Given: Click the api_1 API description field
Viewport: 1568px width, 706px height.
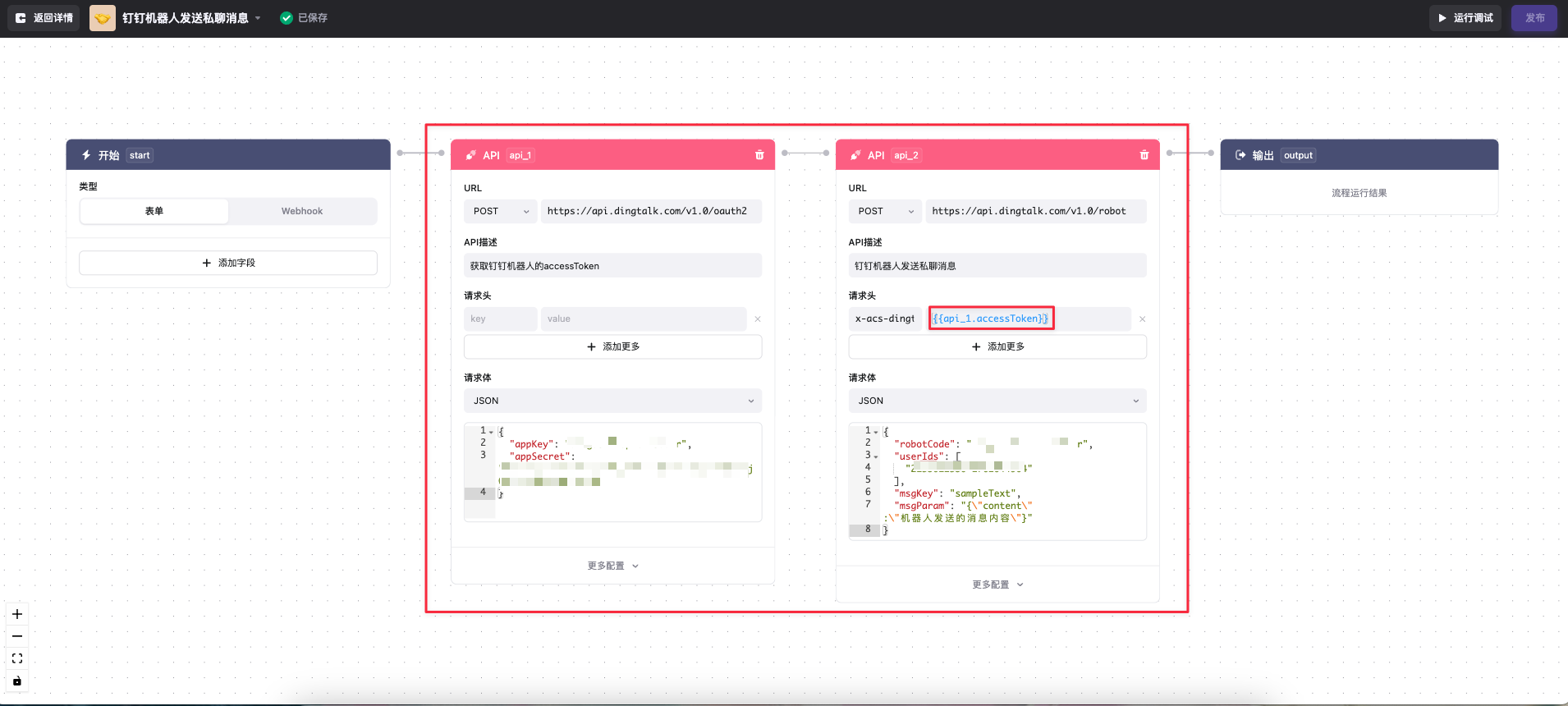Looking at the screenshot, I should coord(612,266).
